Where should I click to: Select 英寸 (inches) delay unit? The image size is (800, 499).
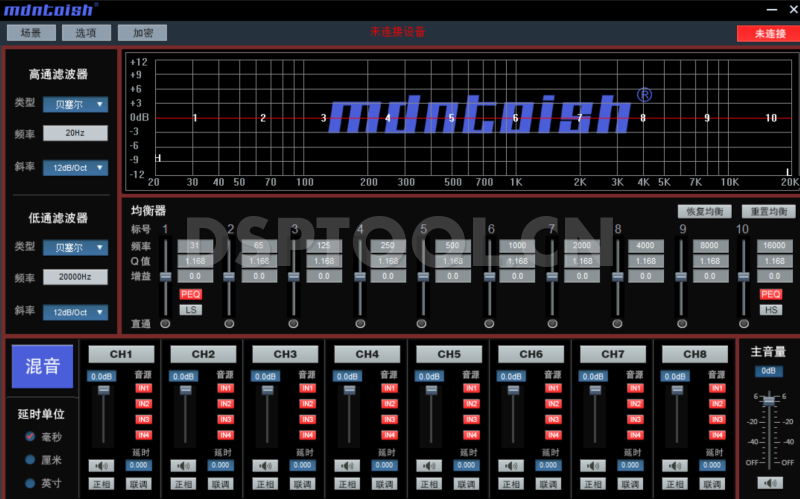[x=30, y=483]
